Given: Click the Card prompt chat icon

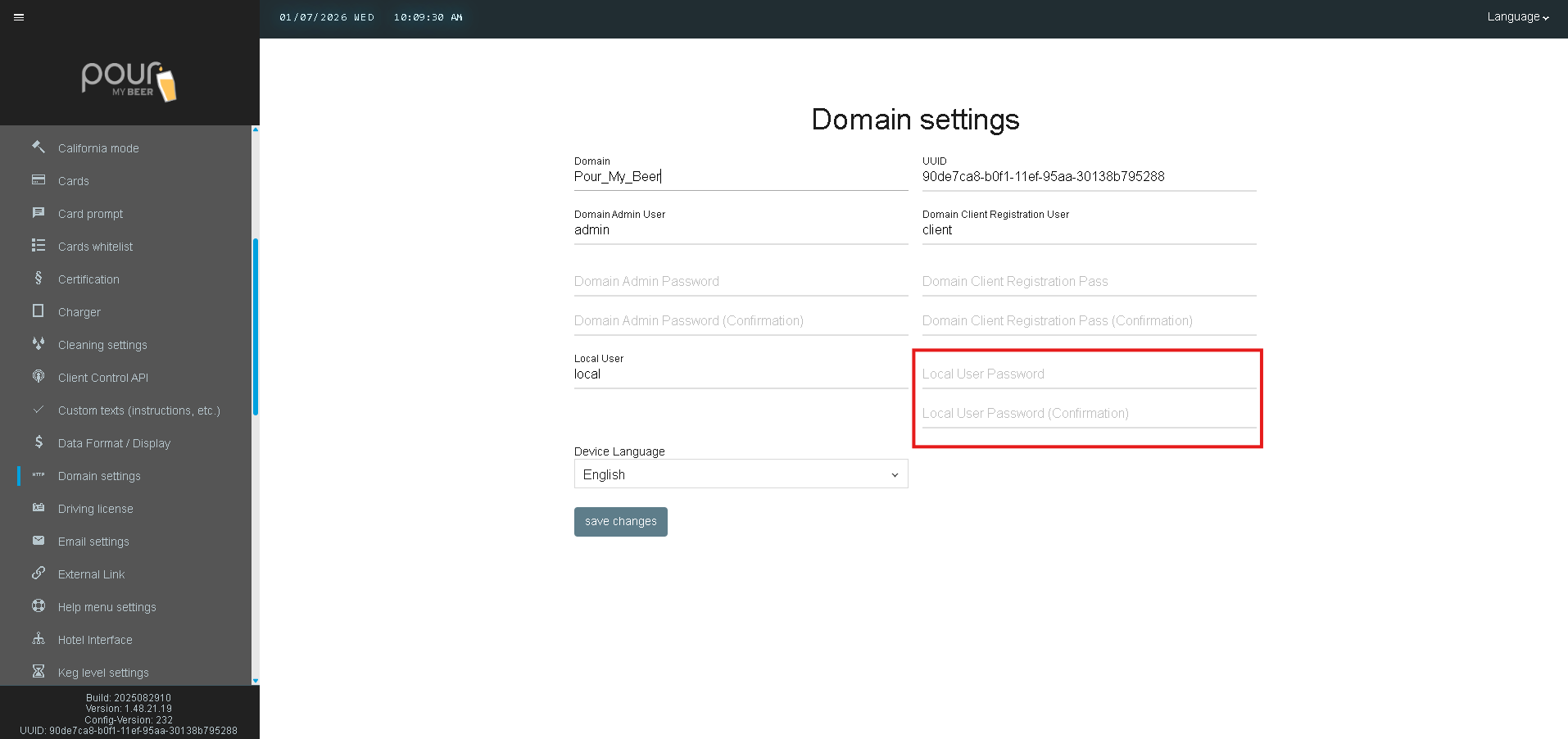Looking at the screenshot, I should point(39,213).
